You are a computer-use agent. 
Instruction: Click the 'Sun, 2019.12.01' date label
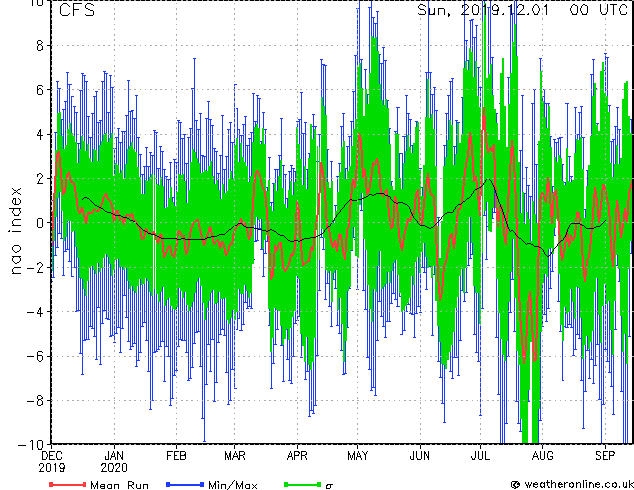click(483, 10)
